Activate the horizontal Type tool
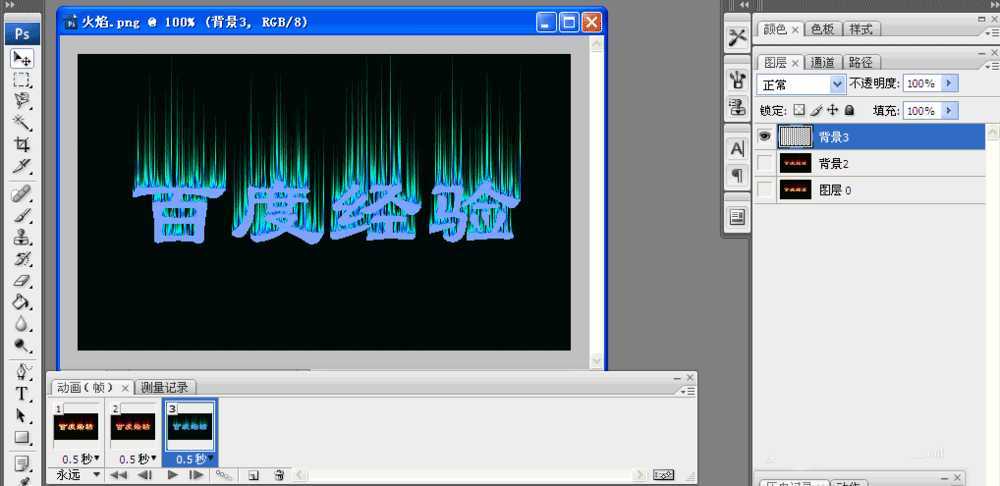The image size is (1000, 486). (22, 393)
